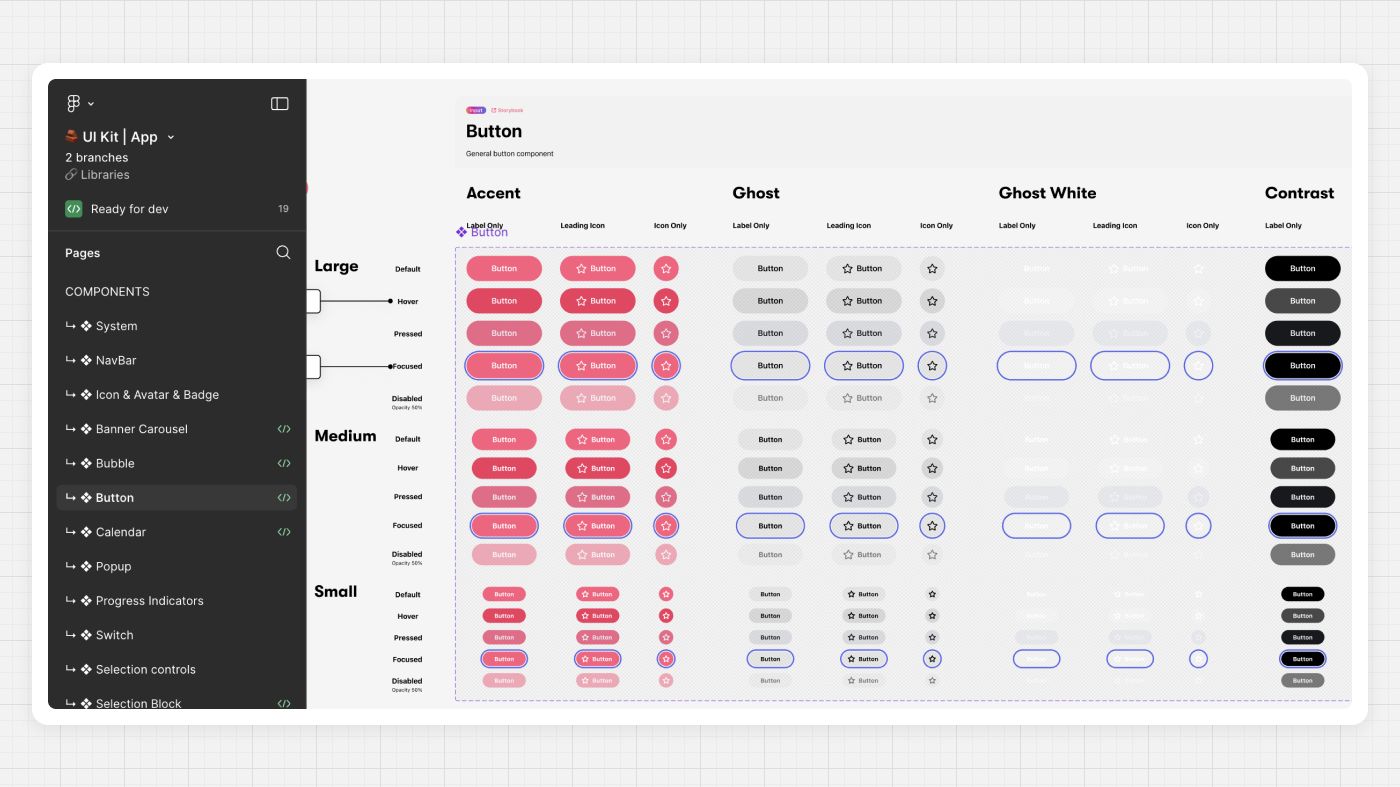Screen dimensions: 1400x787
Task: Click the Large Accent Default star icon button
Action: 666,268
